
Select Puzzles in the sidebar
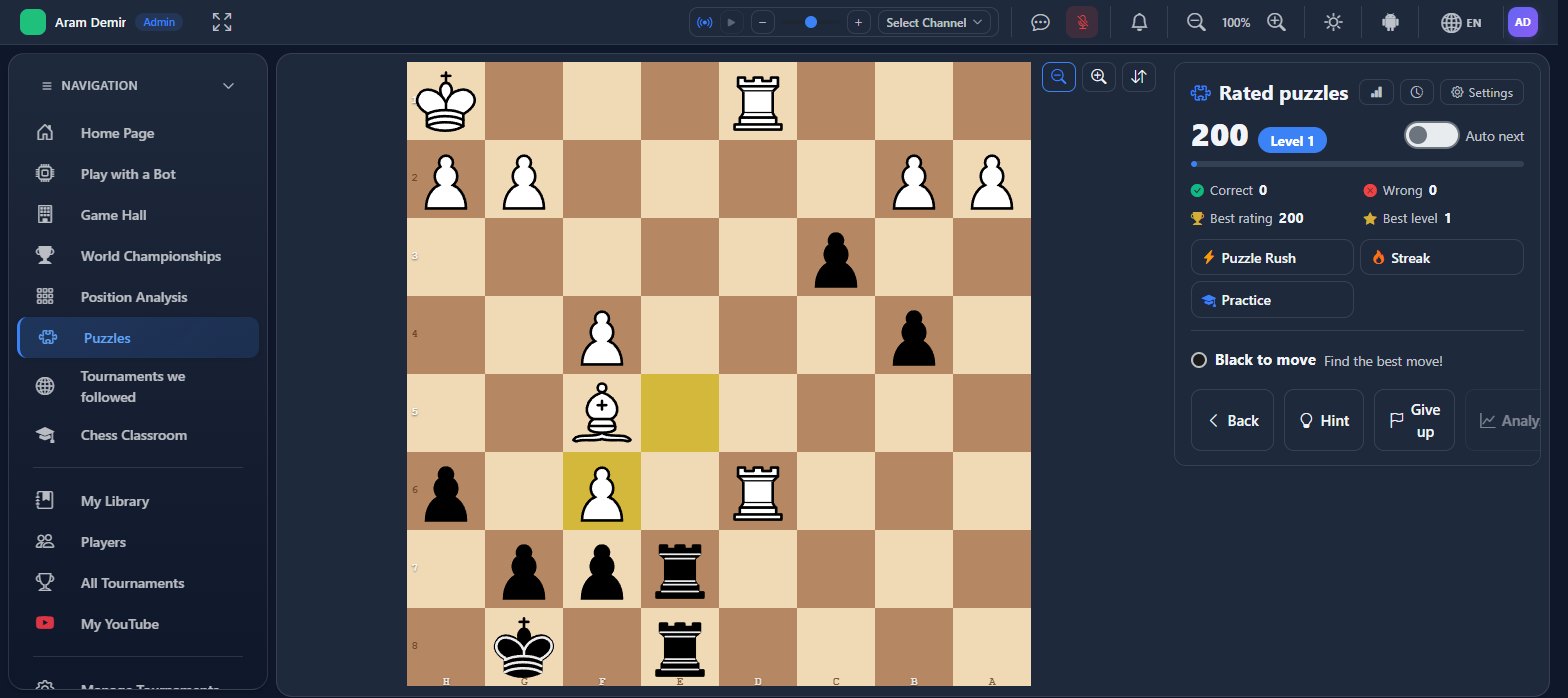[x=138, y=338]
